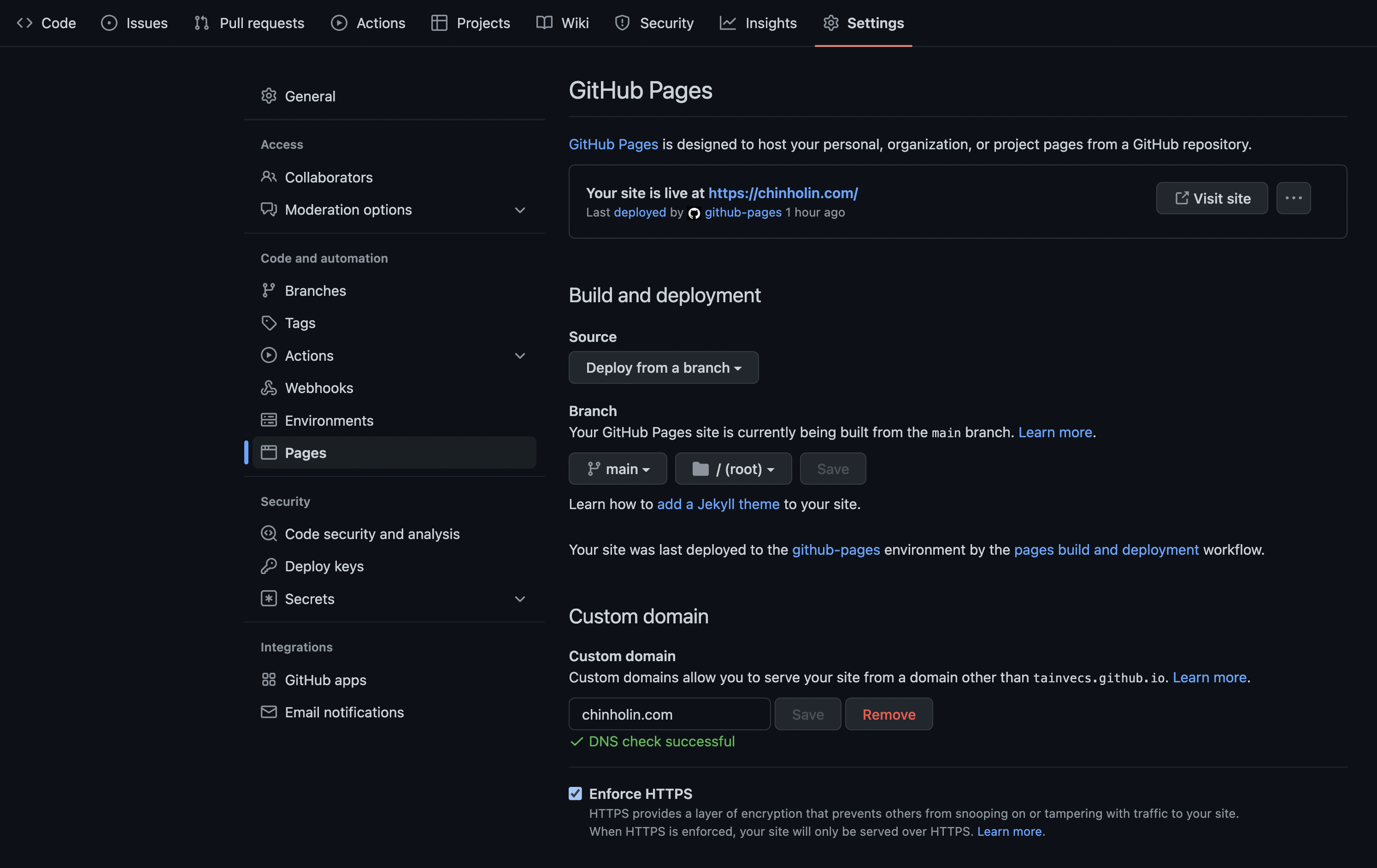Click the top navigation Actions play icon
Viewport: 1377px width, 868px height.
click(x=339, y=23)
